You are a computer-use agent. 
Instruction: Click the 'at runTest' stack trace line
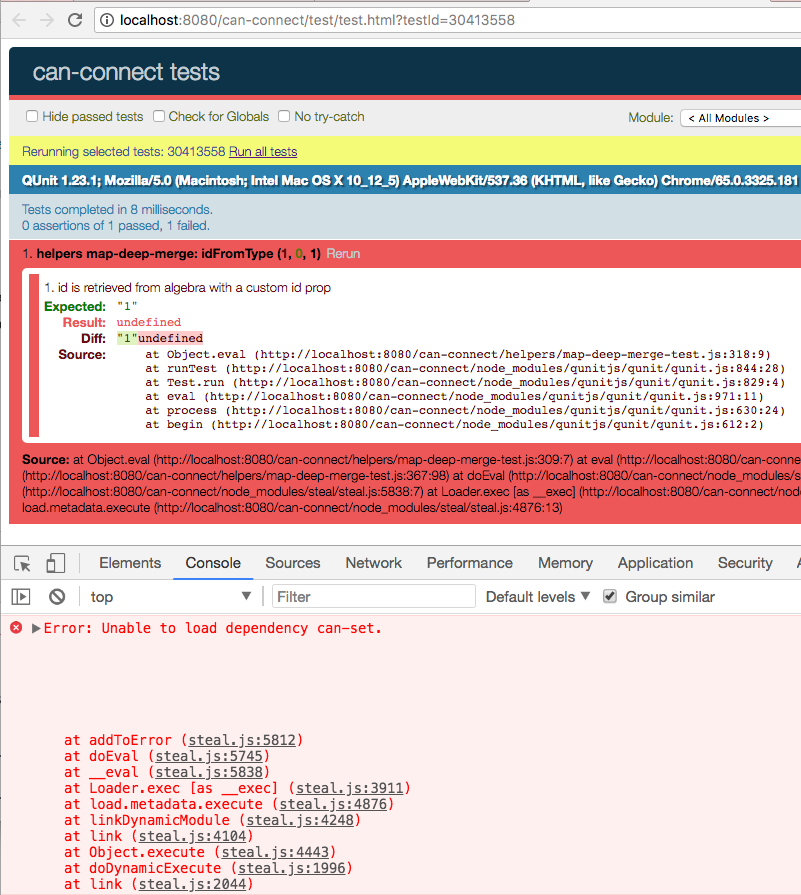tap(465, 369)
